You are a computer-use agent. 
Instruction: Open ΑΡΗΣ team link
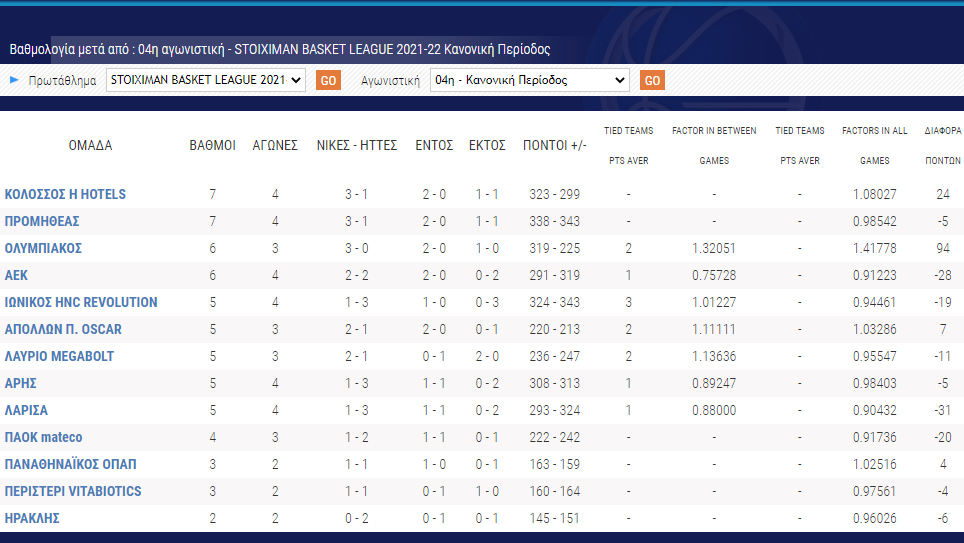pos(20,384)
